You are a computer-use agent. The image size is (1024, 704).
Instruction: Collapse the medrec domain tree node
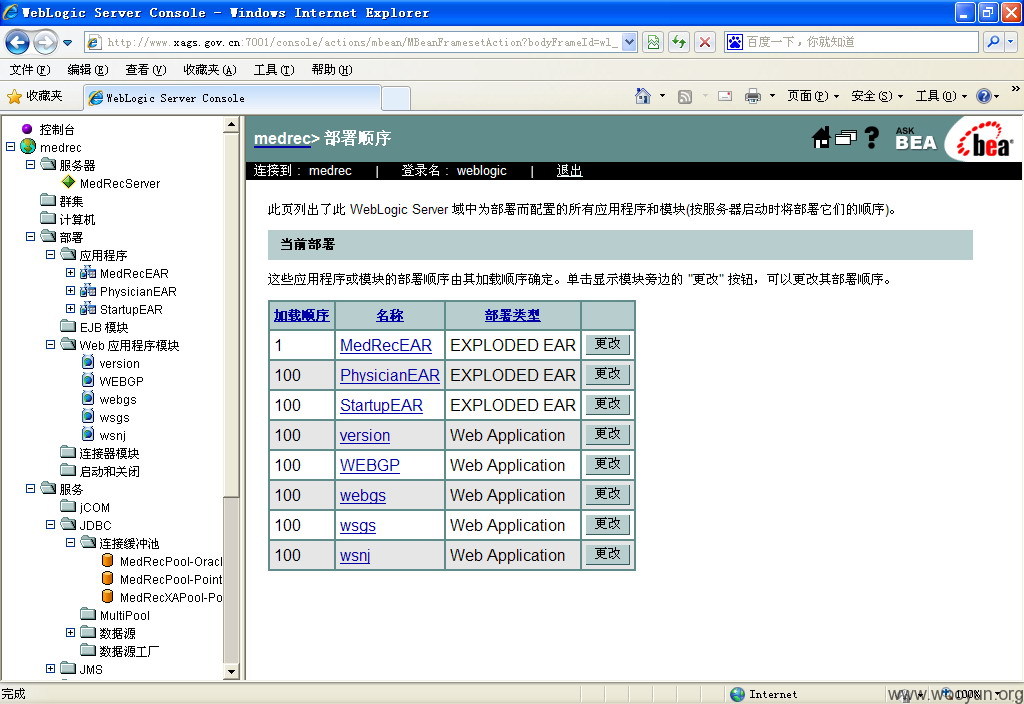[x=10, y=147]
